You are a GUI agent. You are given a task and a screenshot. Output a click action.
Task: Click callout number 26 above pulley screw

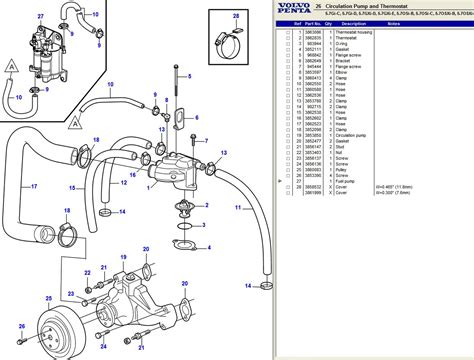(22, 326)
